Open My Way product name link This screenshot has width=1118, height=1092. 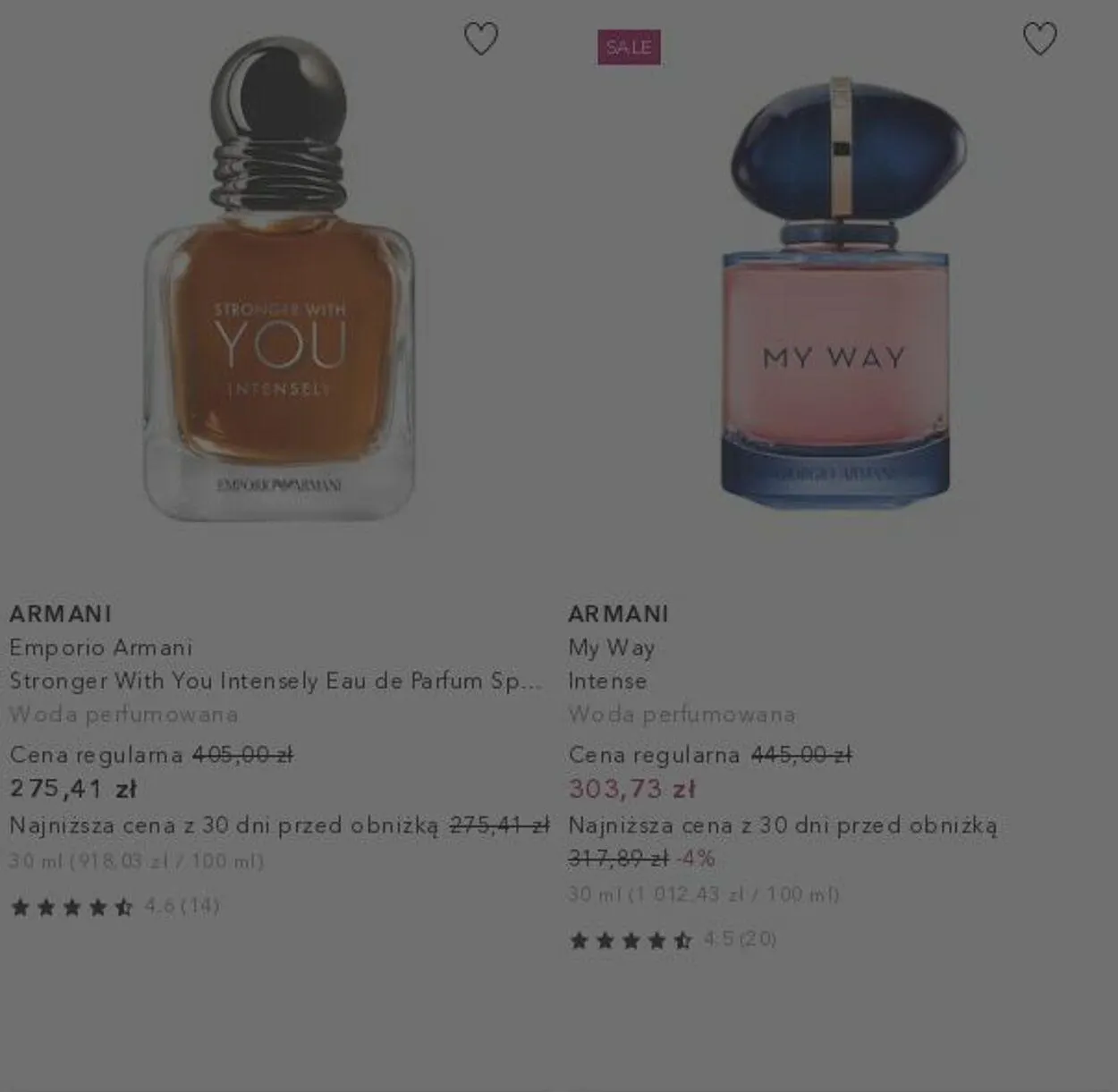(612, 648)
